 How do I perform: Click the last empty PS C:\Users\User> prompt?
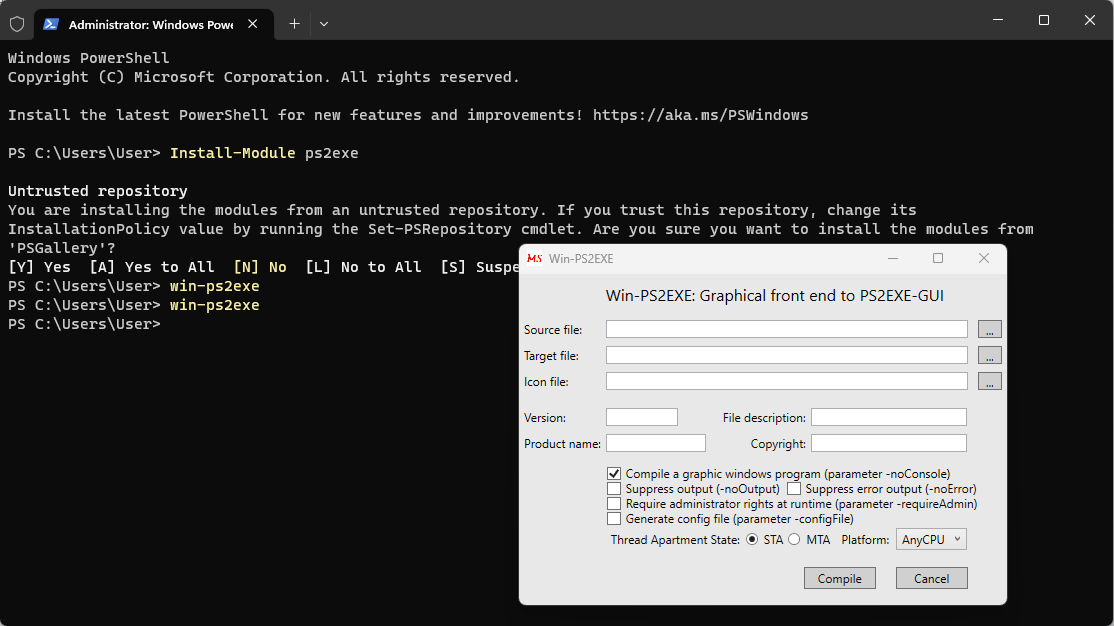(x=85, y=324)
